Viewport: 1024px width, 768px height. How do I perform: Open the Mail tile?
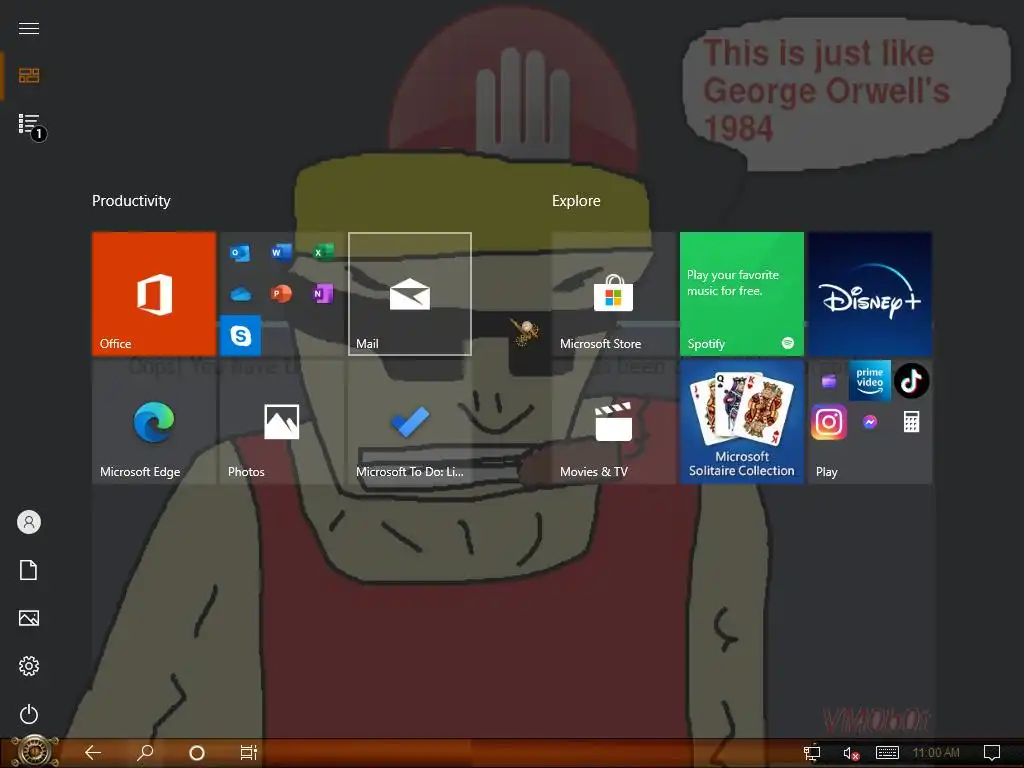click(x=409, y=293)
